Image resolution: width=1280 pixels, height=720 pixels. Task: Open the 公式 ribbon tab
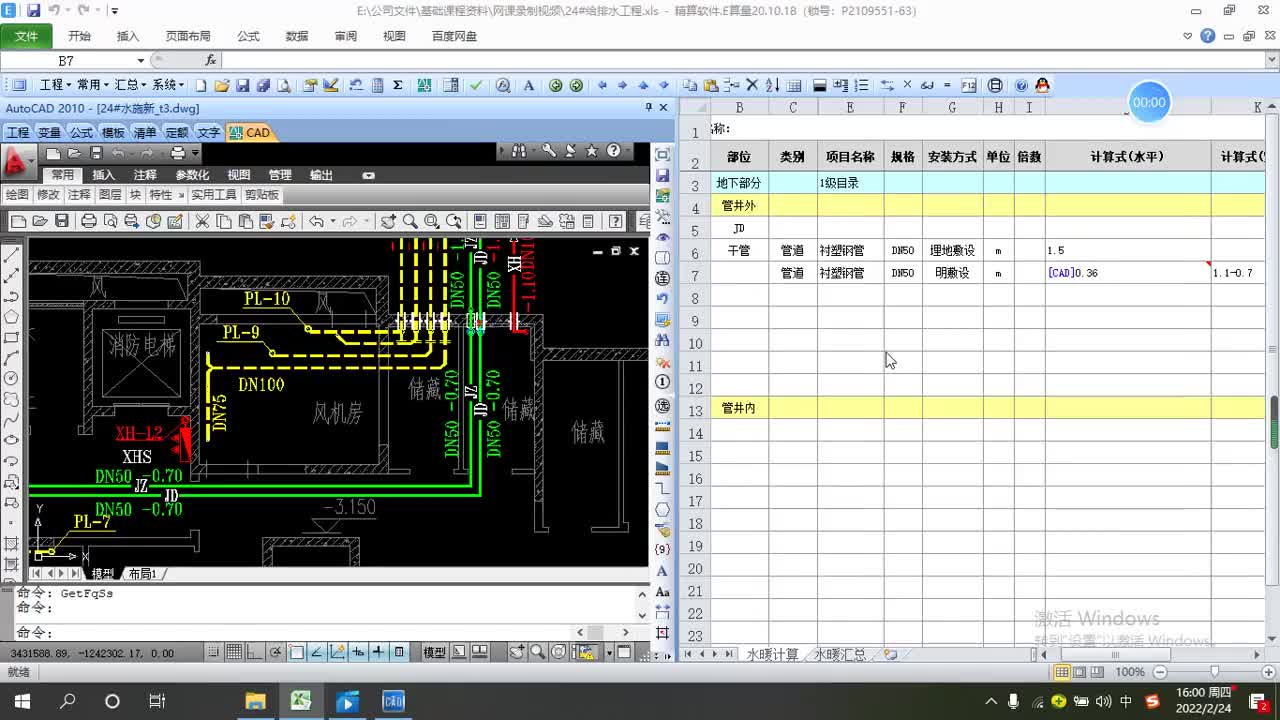(x=248, y=36)
